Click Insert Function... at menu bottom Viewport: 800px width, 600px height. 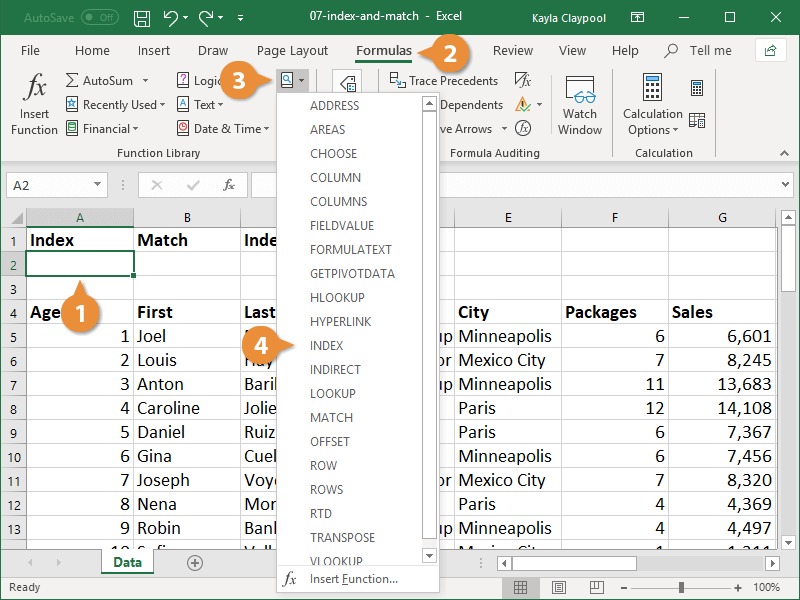pyautogui.click(x=353, y=578)
